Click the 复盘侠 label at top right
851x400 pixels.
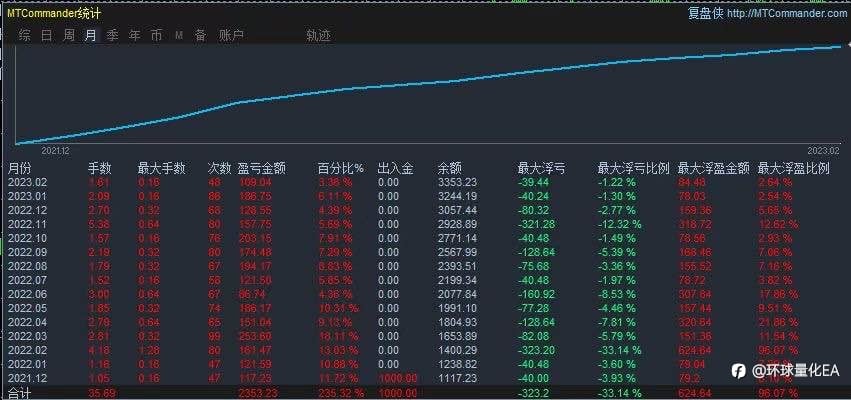(706, 14)
